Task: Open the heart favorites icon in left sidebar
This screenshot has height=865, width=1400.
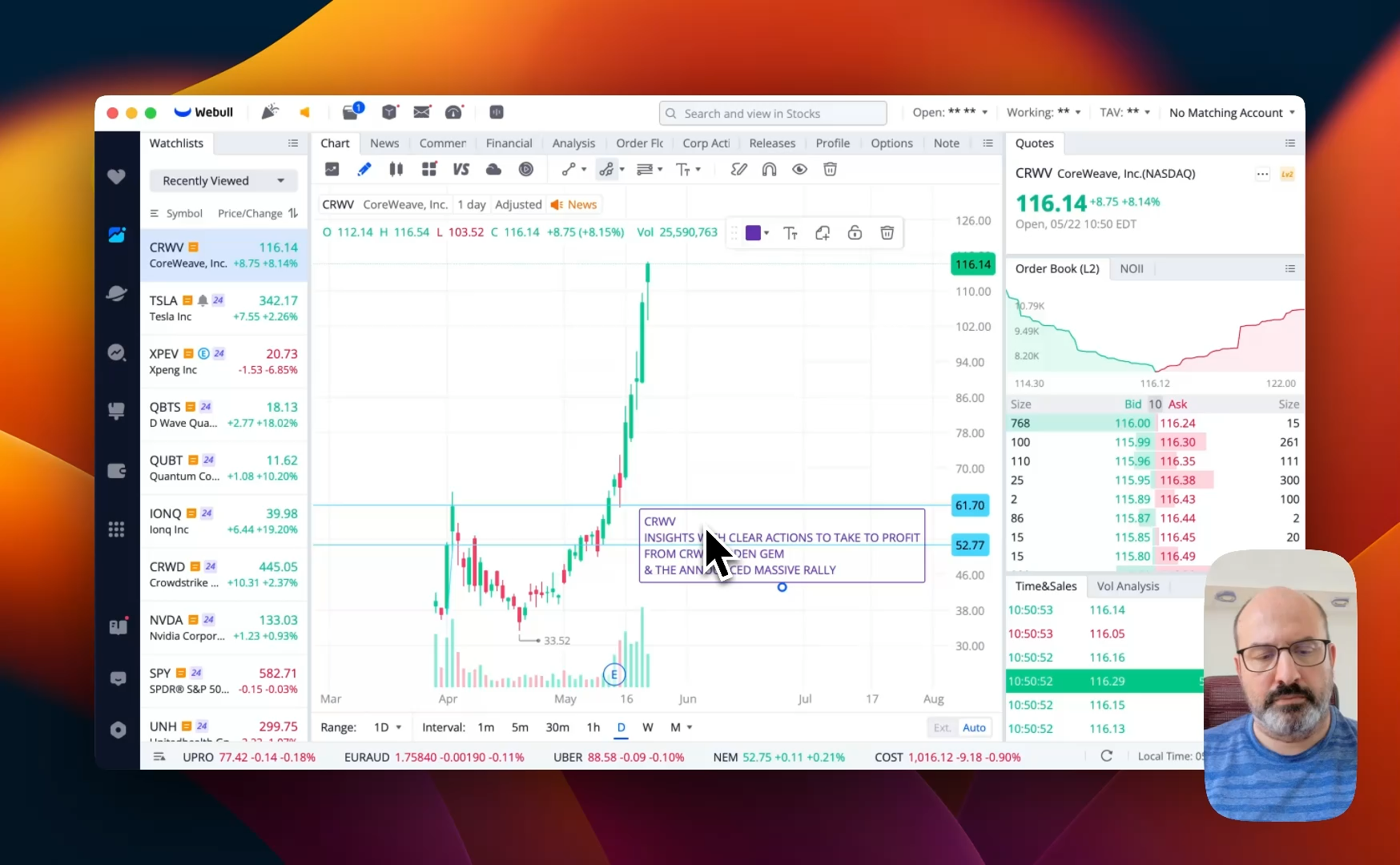Action: pos(116,176)
